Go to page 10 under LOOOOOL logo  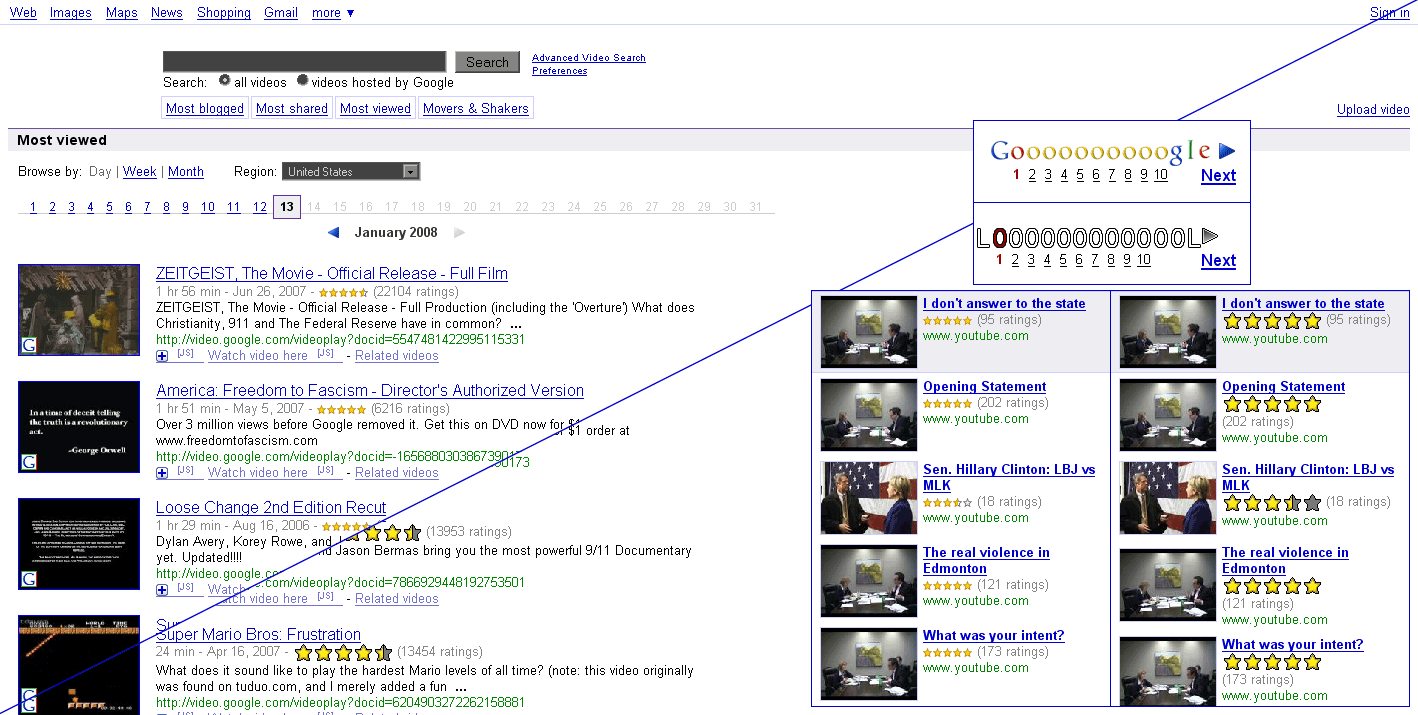1144,260
